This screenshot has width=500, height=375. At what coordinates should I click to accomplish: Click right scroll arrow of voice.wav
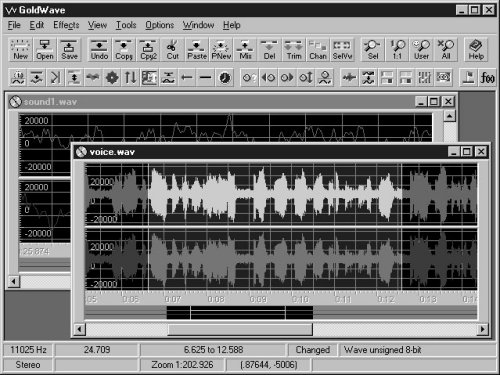pyautogui.click(x=482, y=330)
